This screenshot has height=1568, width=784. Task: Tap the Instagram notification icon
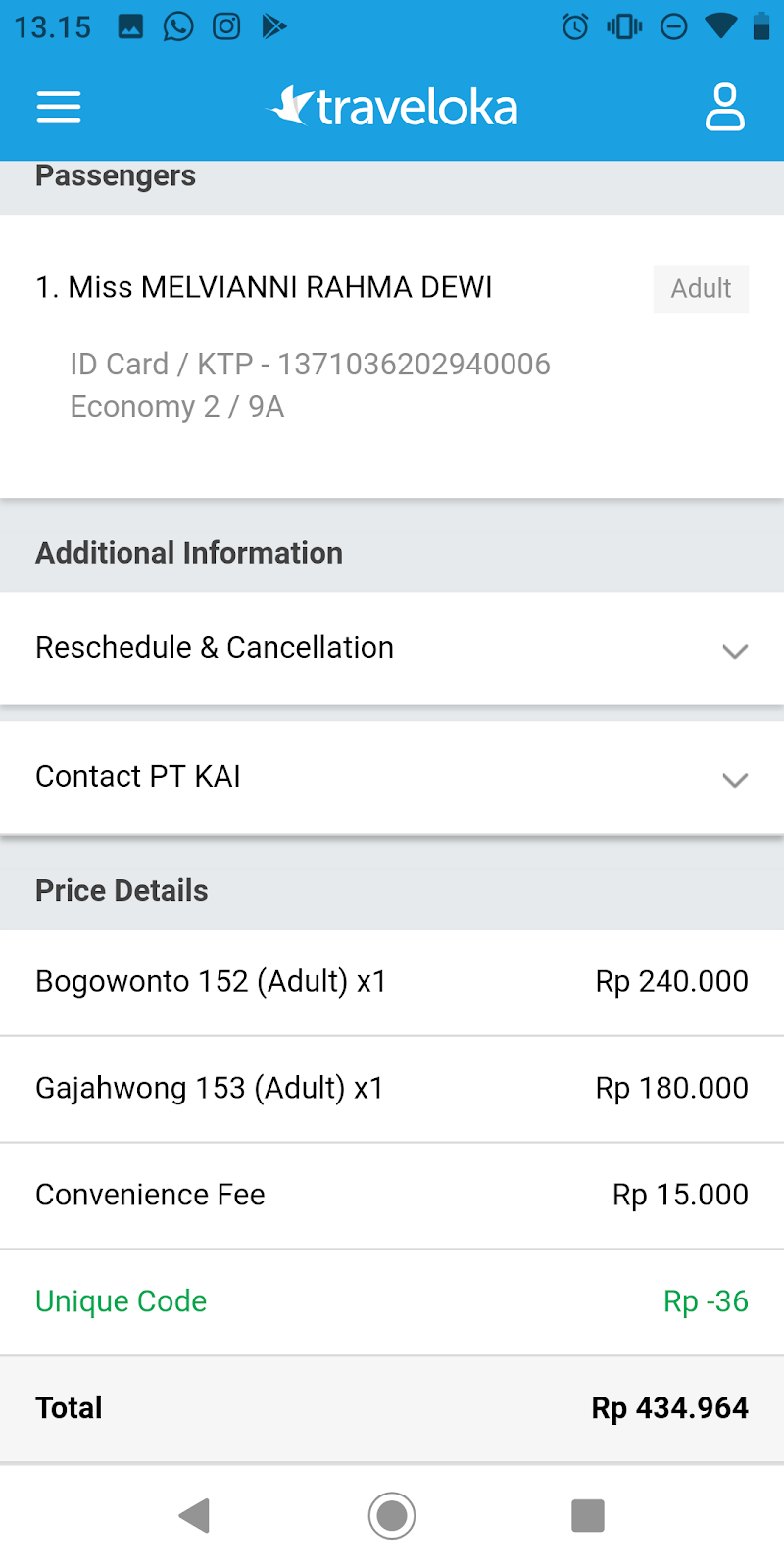tap(226, 26)
